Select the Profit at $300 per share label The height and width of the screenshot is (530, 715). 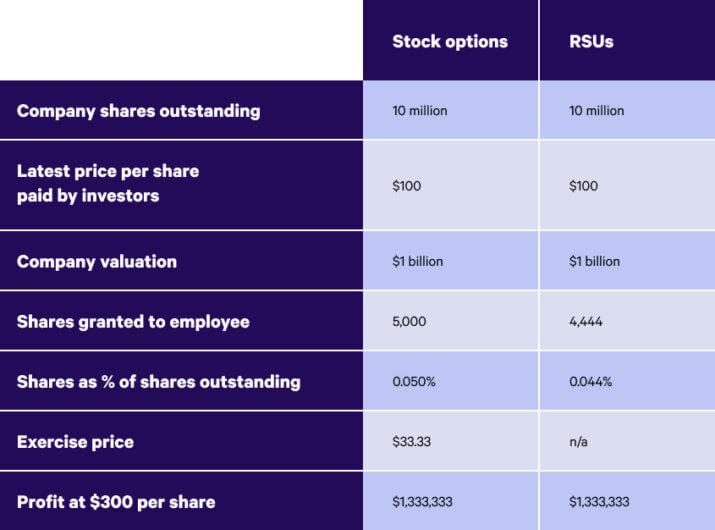(116, 502)
